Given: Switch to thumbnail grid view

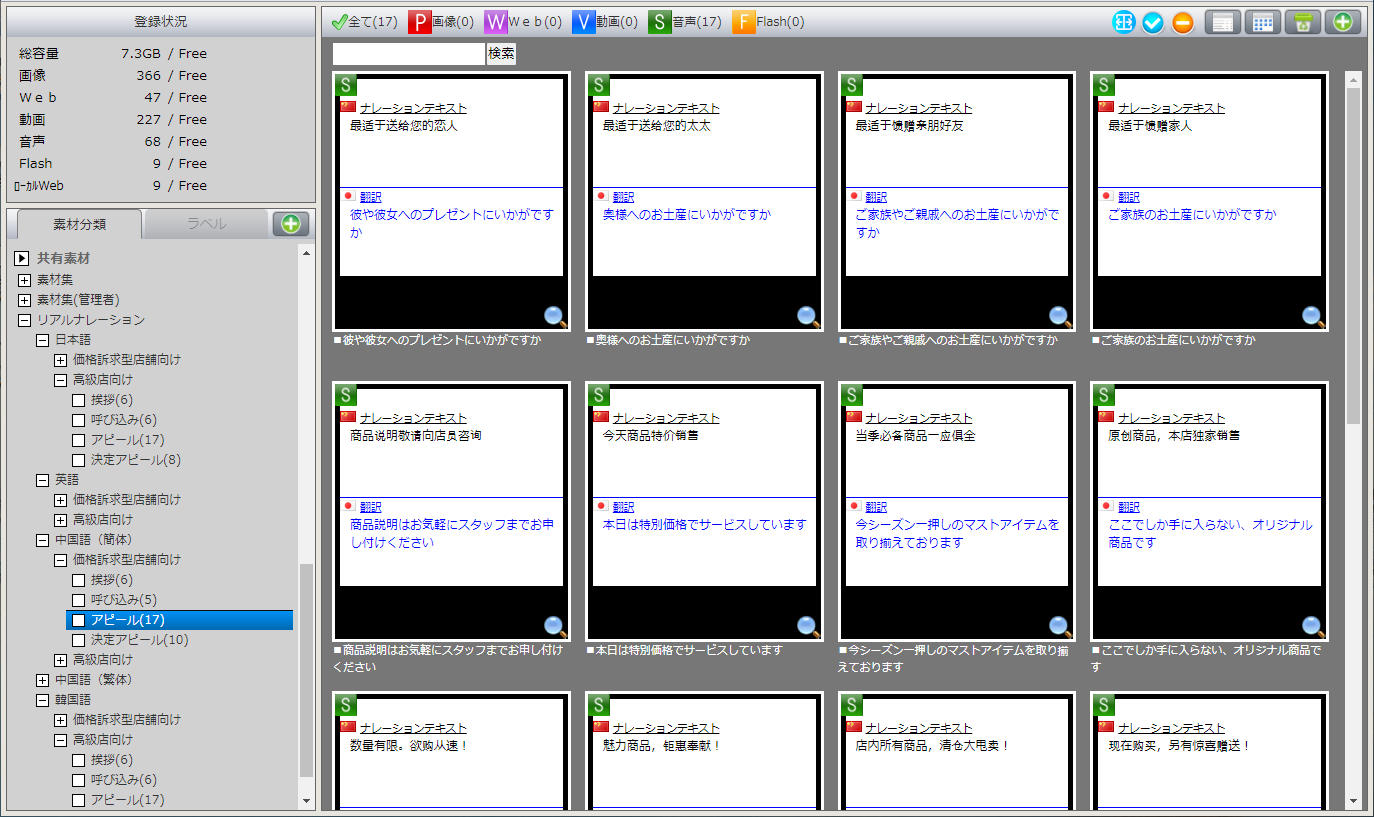Looking at the screenshot, I should pyautogui.click(x=1263, y=22).
